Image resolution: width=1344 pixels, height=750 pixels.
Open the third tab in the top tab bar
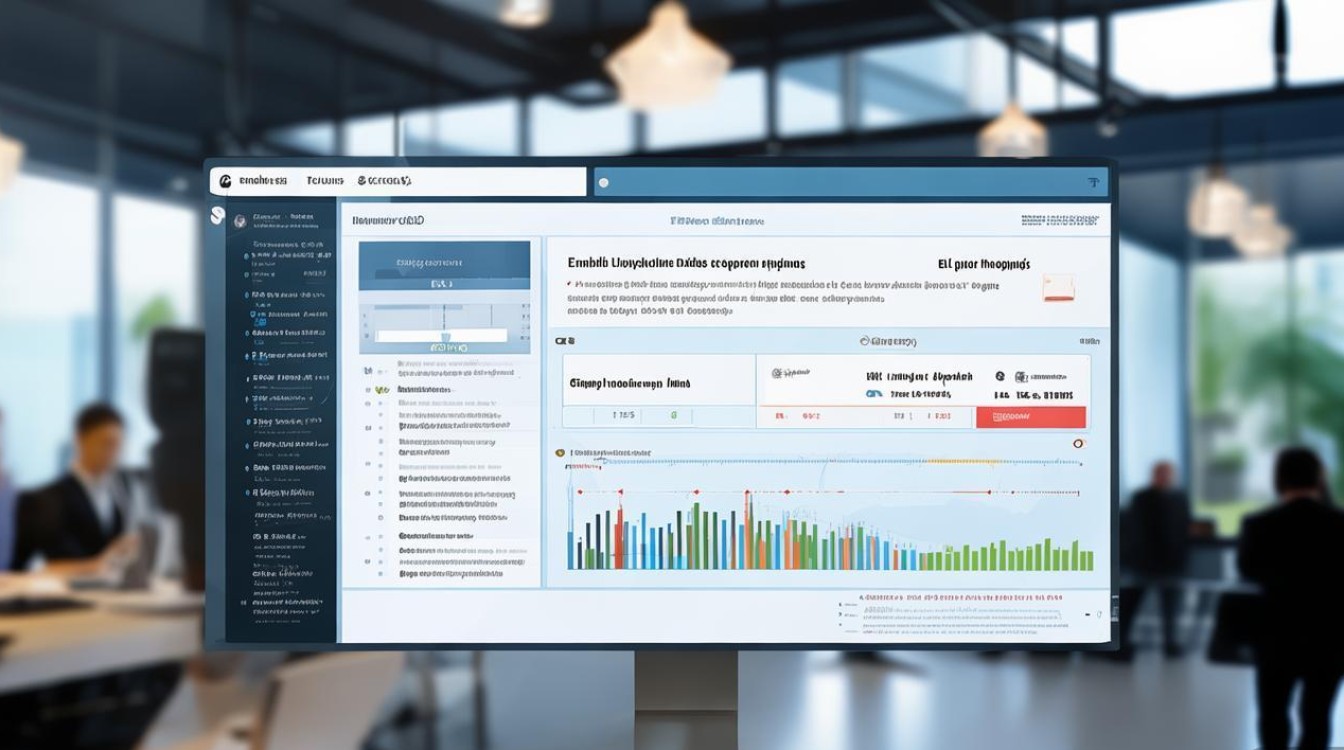pos(384,181)
